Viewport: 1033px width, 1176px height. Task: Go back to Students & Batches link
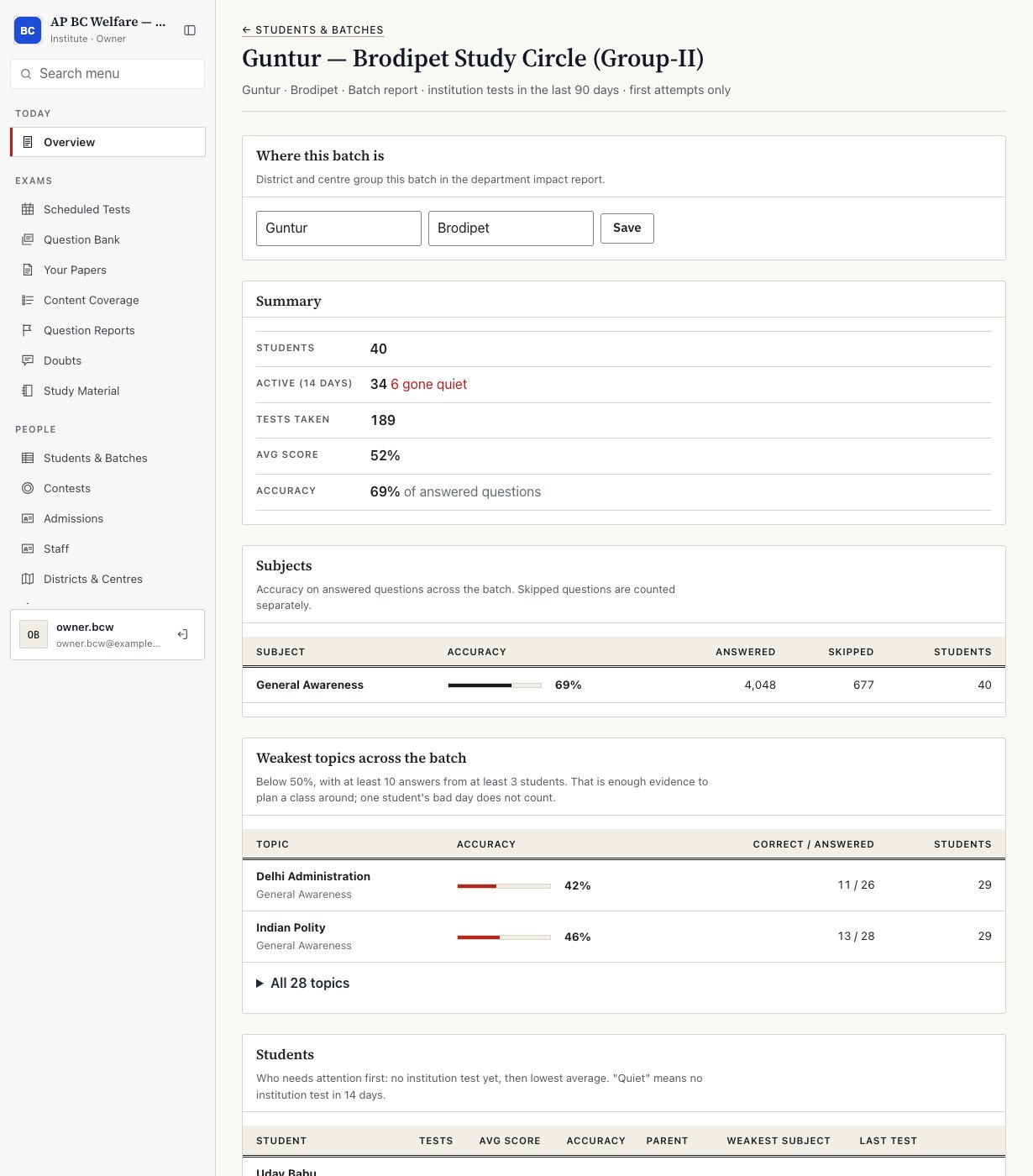[312, 30]
